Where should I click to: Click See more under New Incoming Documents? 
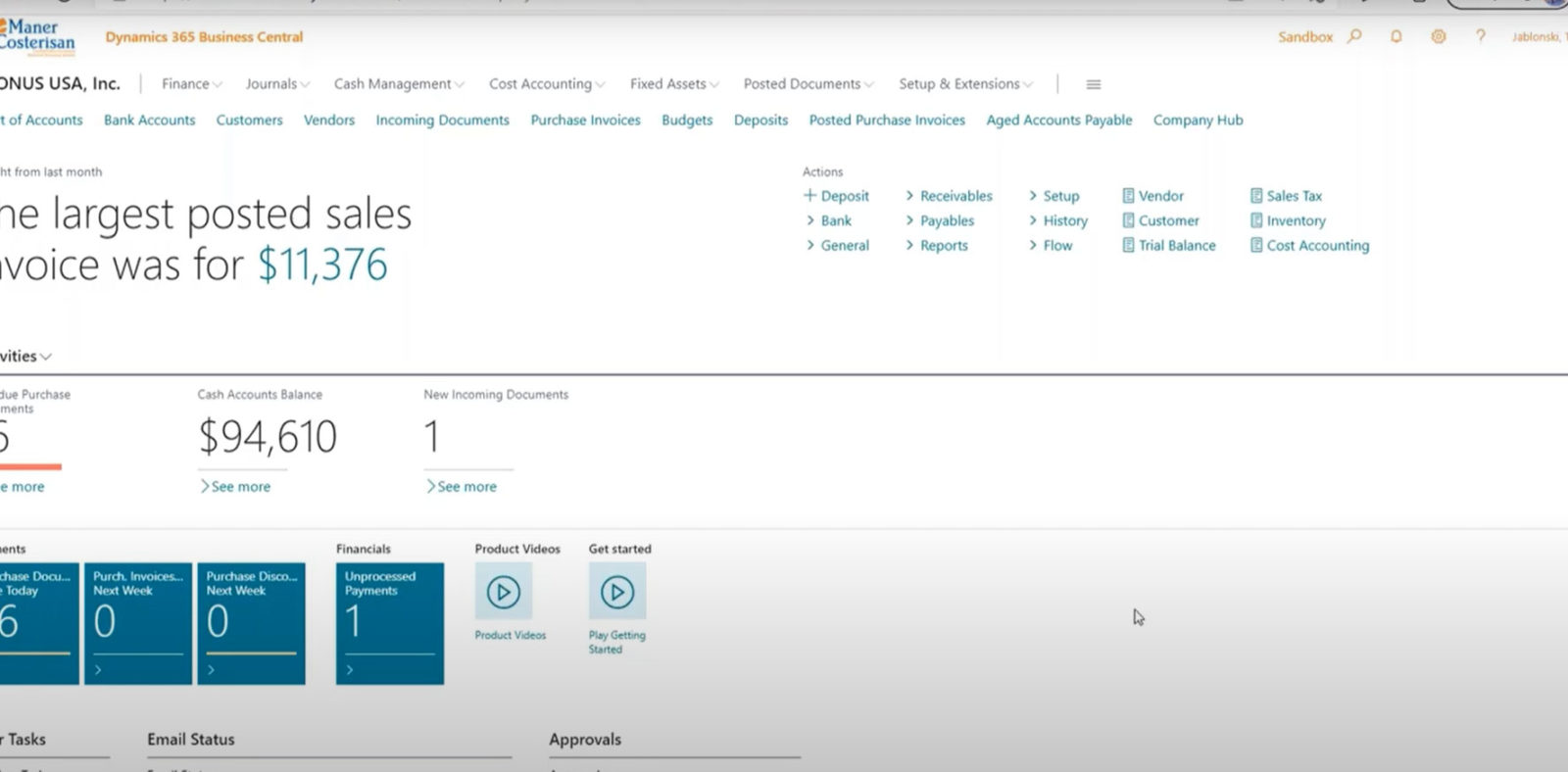pyautogui.click(x=462, y=487)
